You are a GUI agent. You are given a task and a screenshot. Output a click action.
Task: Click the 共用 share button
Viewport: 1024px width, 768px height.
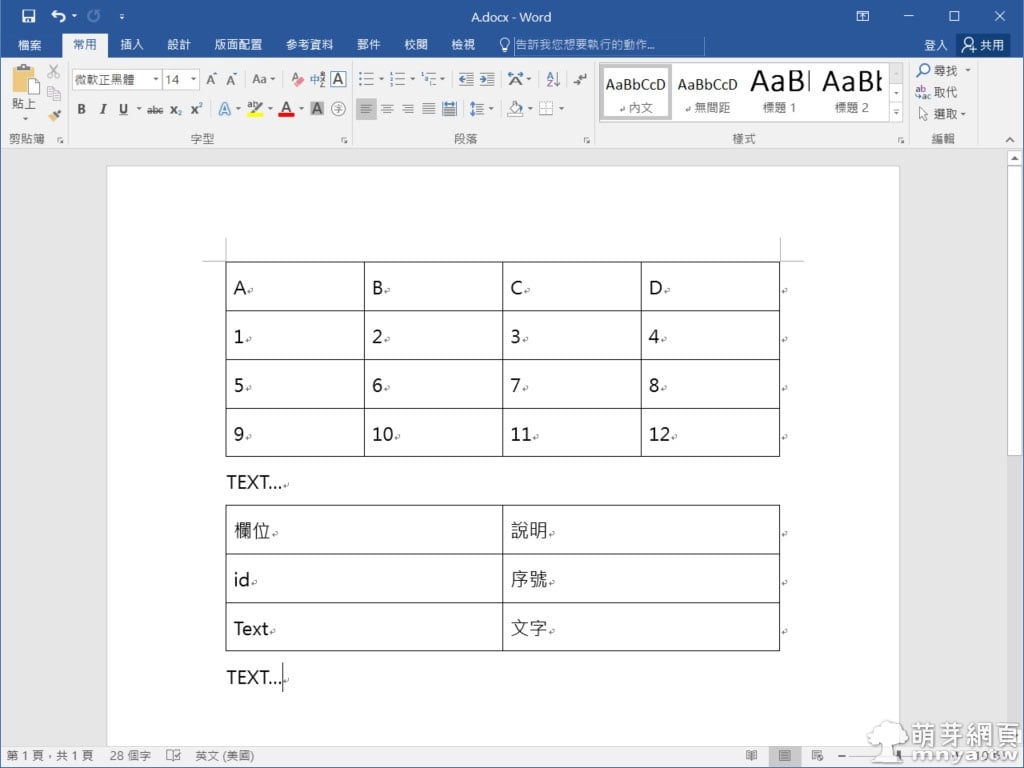point(983,45)
